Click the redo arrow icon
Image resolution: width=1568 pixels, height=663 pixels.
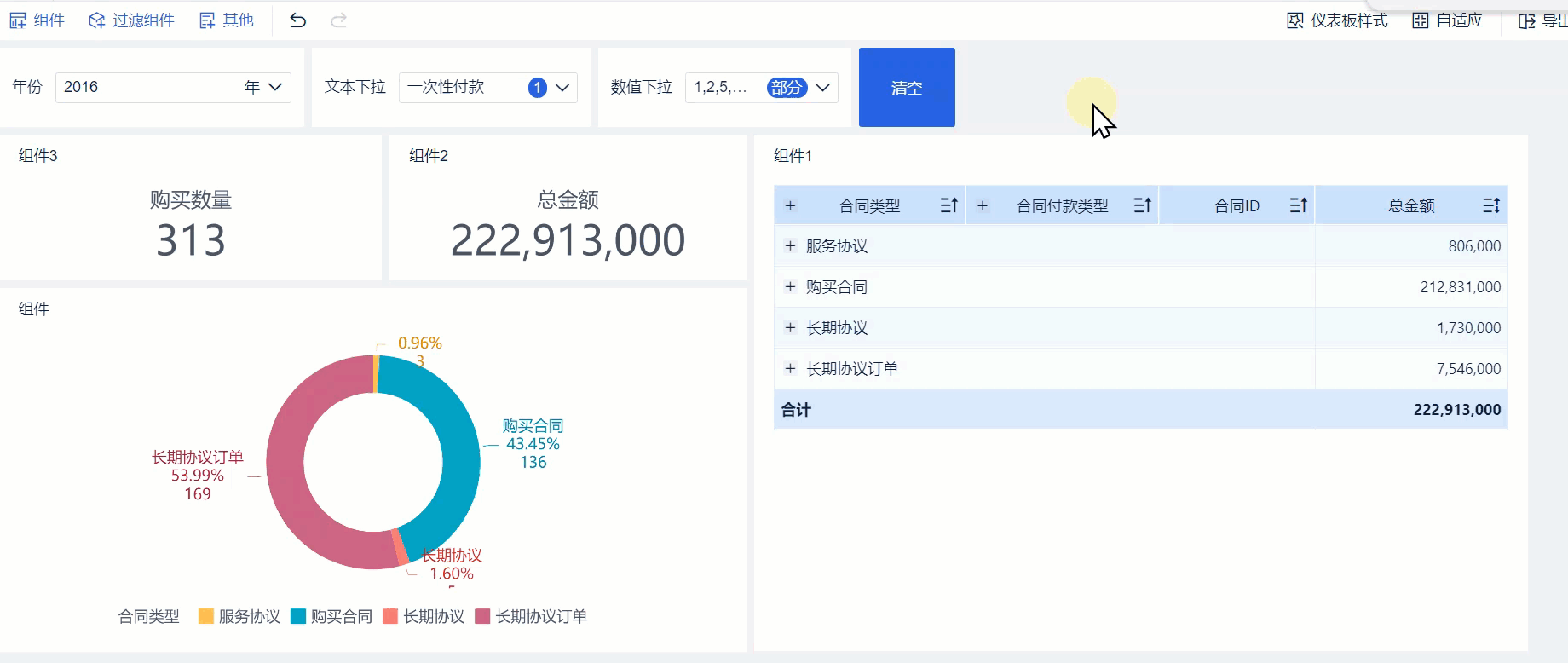click(338, 20)
